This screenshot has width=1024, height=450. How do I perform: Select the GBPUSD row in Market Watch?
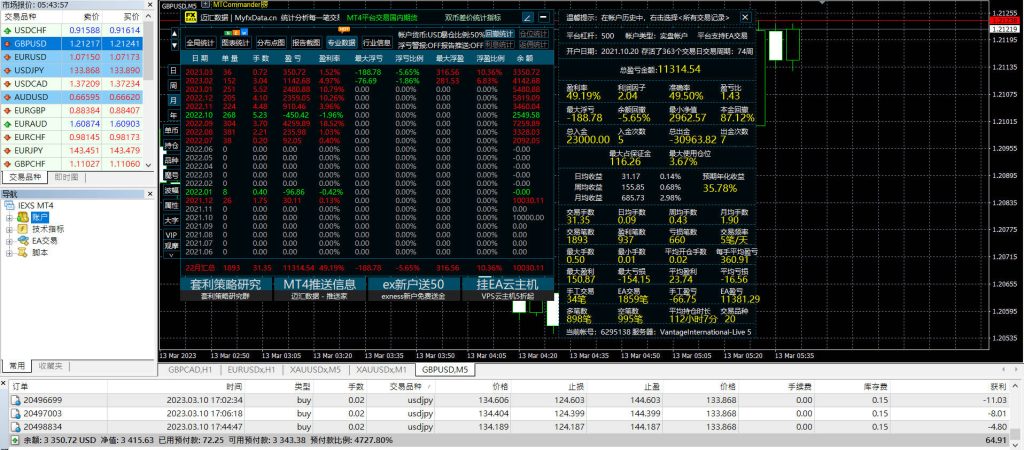pyautogui.click(x=71, y=44)
